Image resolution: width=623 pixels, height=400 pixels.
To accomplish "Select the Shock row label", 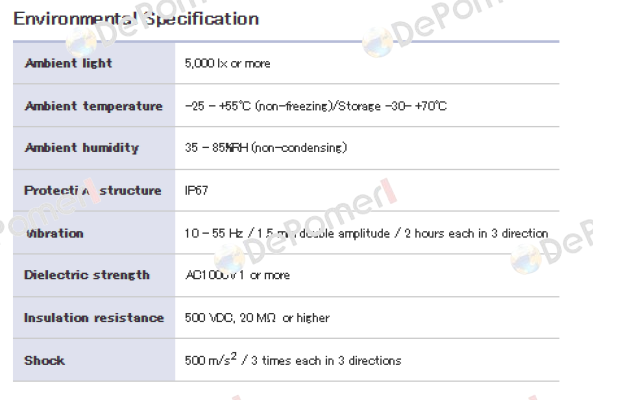I will tap(44, 360).
